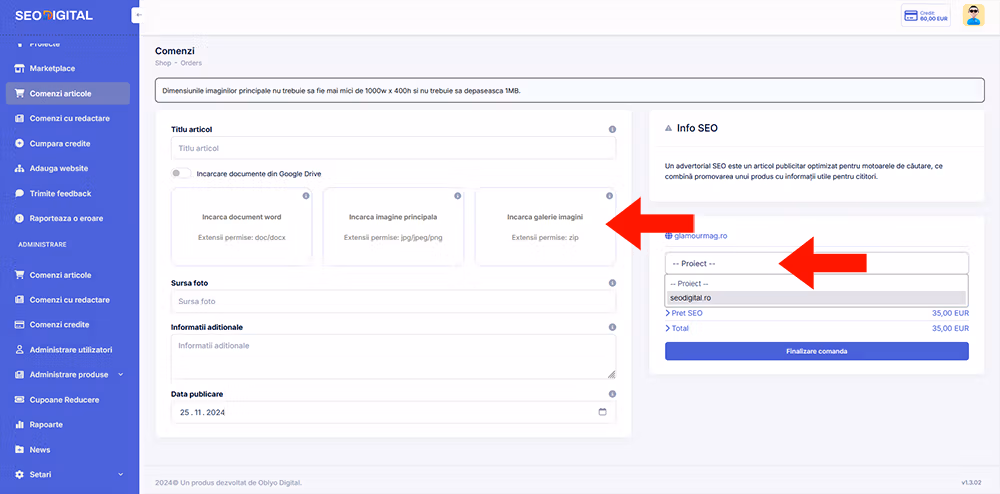Open the Proiect dropdown selector
Screen dimensions: 1000x494
point(816,263)
